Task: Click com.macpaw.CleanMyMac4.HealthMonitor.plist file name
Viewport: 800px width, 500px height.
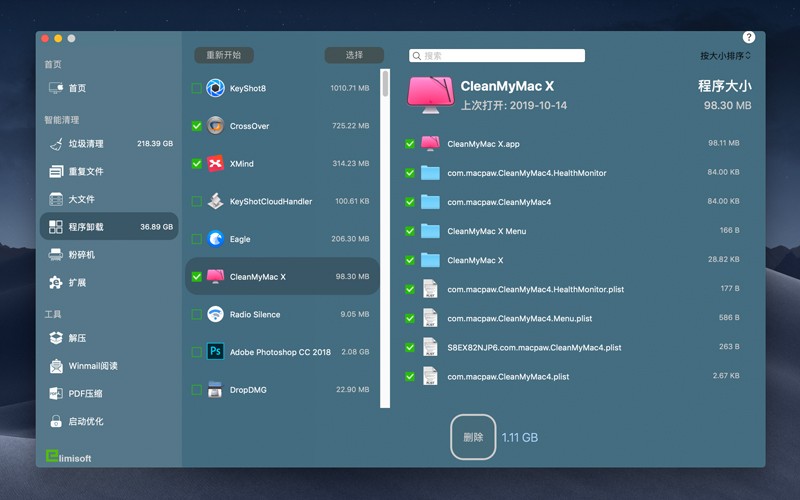Action: point(535,289)
